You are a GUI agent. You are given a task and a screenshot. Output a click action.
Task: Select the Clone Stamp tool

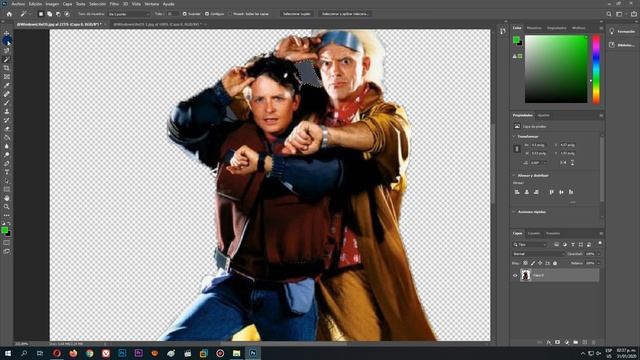(7, 111)
